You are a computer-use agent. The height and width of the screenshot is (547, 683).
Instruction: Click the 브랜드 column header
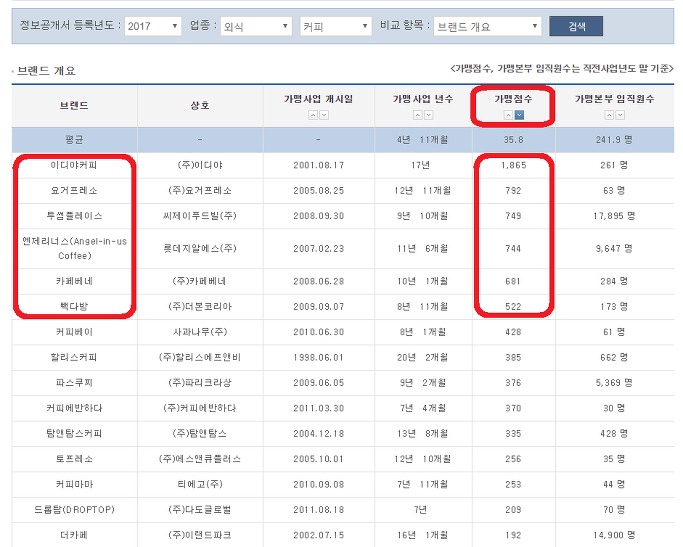pyautogui.click(x=74, y=105)
